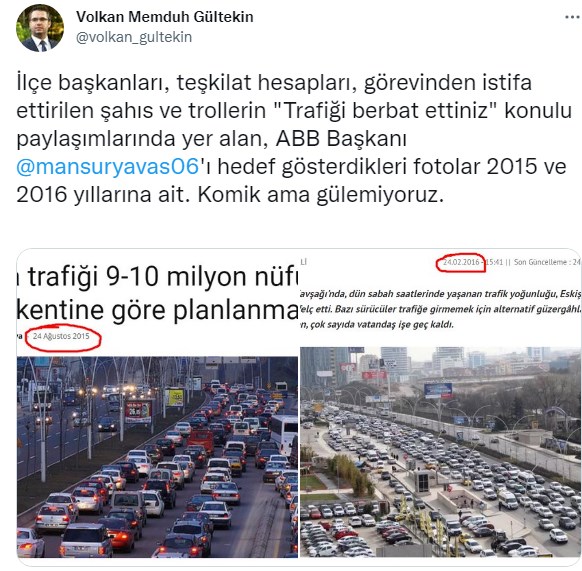
Task: Follow the @mansuryavas06 mention link
Action: tap(108, 166)
